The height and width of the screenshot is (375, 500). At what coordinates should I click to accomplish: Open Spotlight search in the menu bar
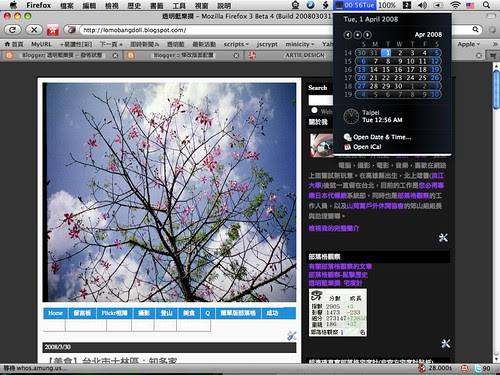[486, 5]
